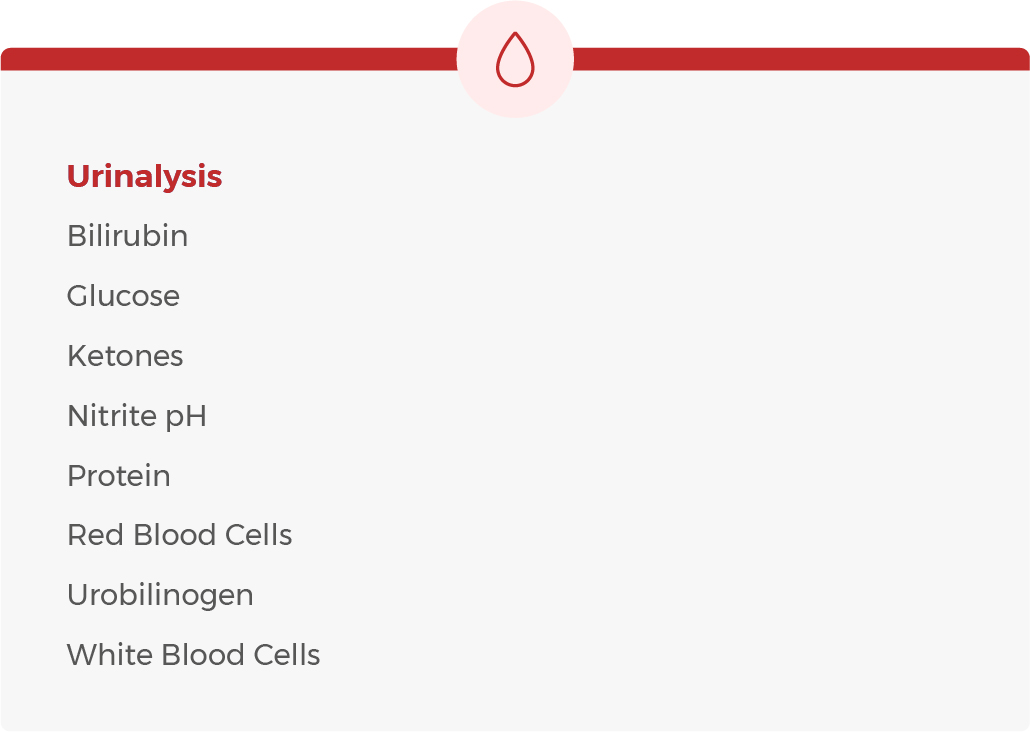The width and height of the screenshot is (1030, 732).
Task: Click the word Cells in White Blood Cells
Action: click(x=286, y=656)
